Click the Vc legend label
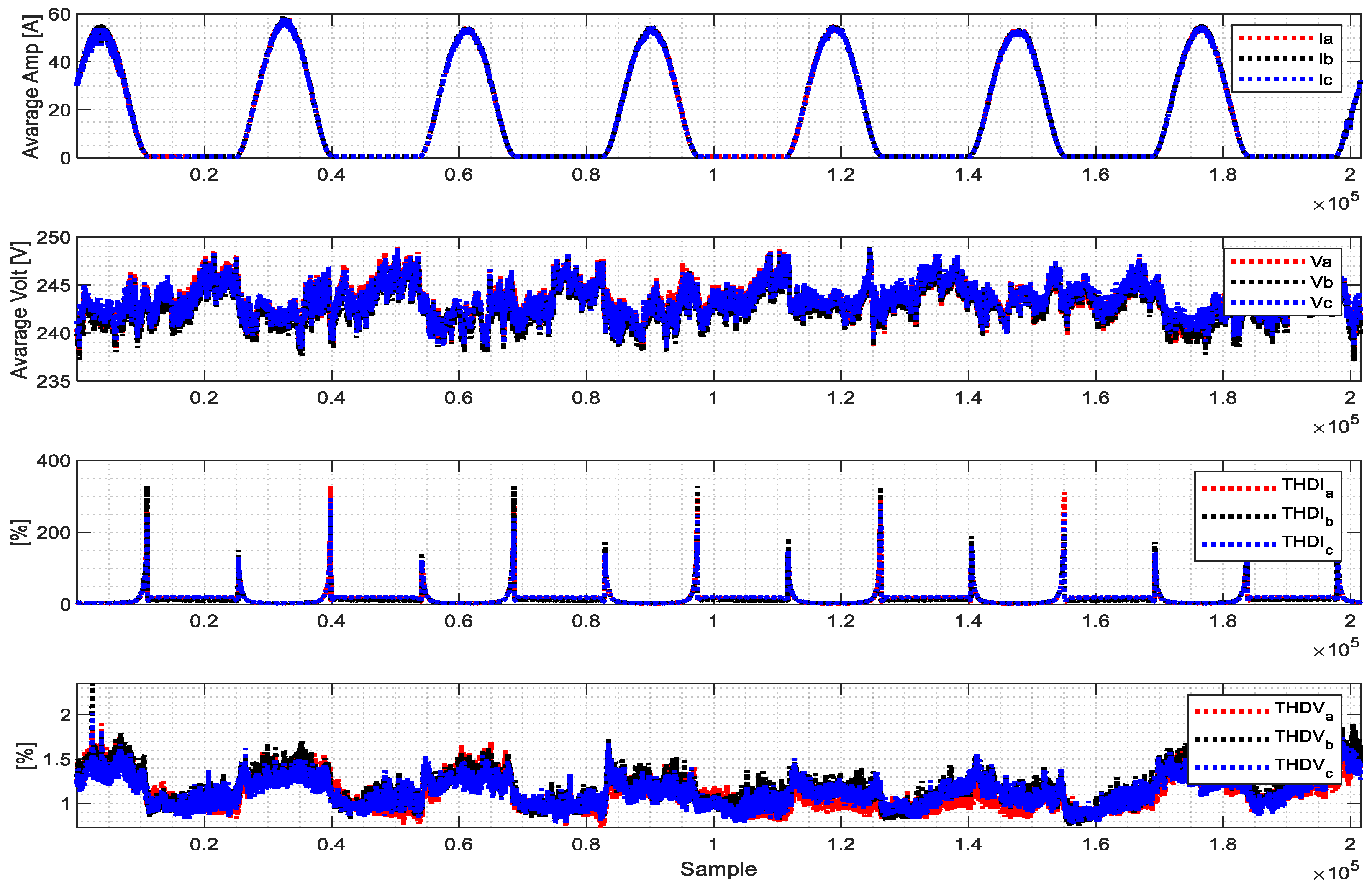 click(x=1321, y=303)
